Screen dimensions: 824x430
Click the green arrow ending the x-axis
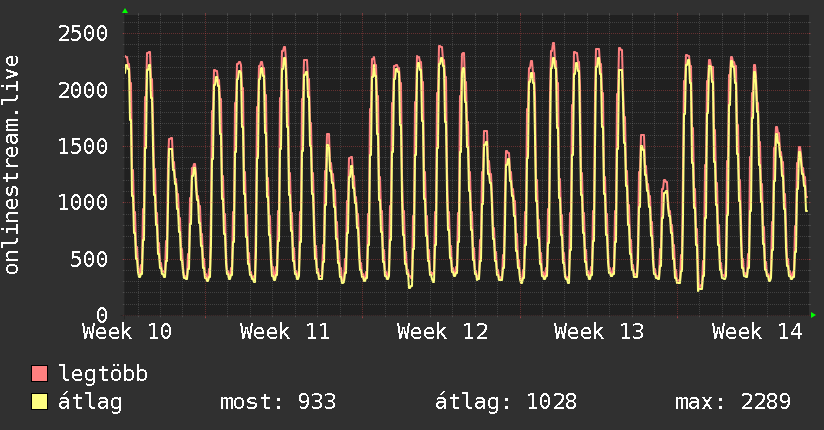[x=813, y=315]
